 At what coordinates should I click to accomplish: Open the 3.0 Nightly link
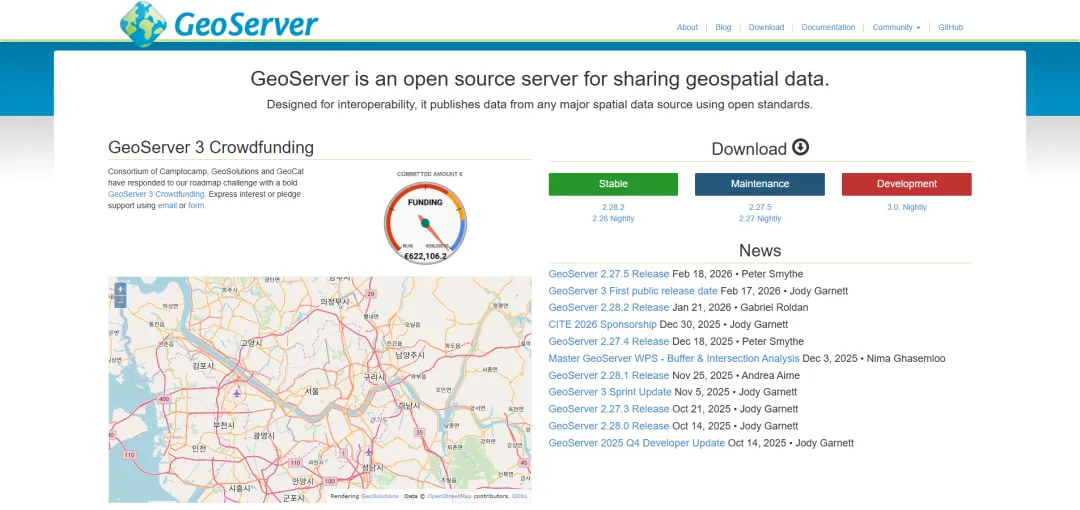906,207
